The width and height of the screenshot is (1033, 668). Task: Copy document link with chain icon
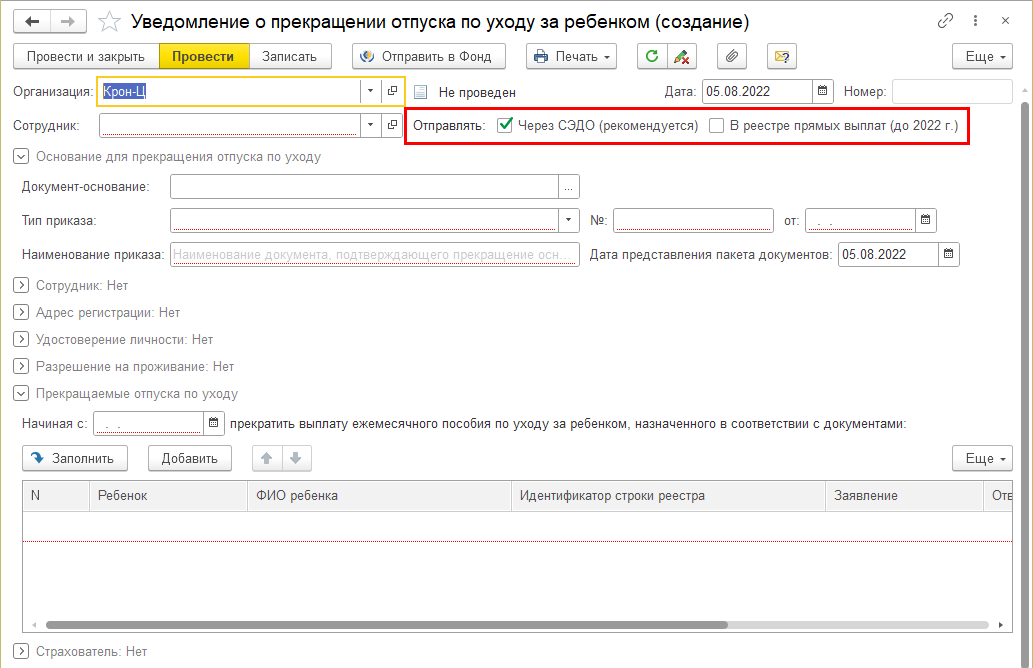pos(945,21)
